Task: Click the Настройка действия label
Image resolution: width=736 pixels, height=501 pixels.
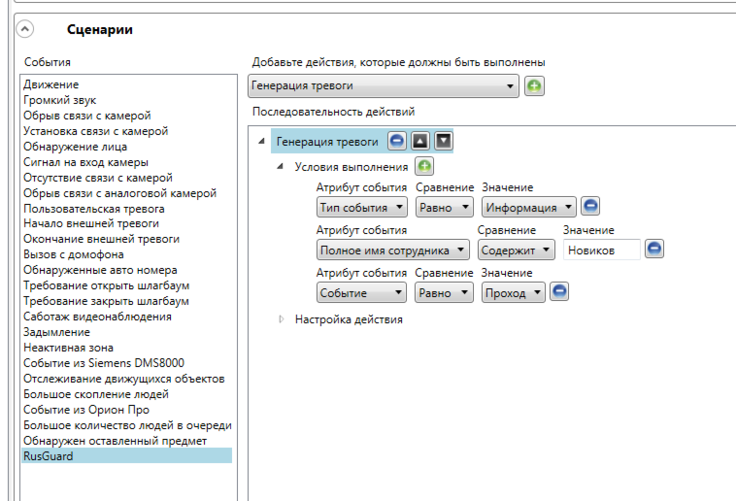Action: [348, 319]
